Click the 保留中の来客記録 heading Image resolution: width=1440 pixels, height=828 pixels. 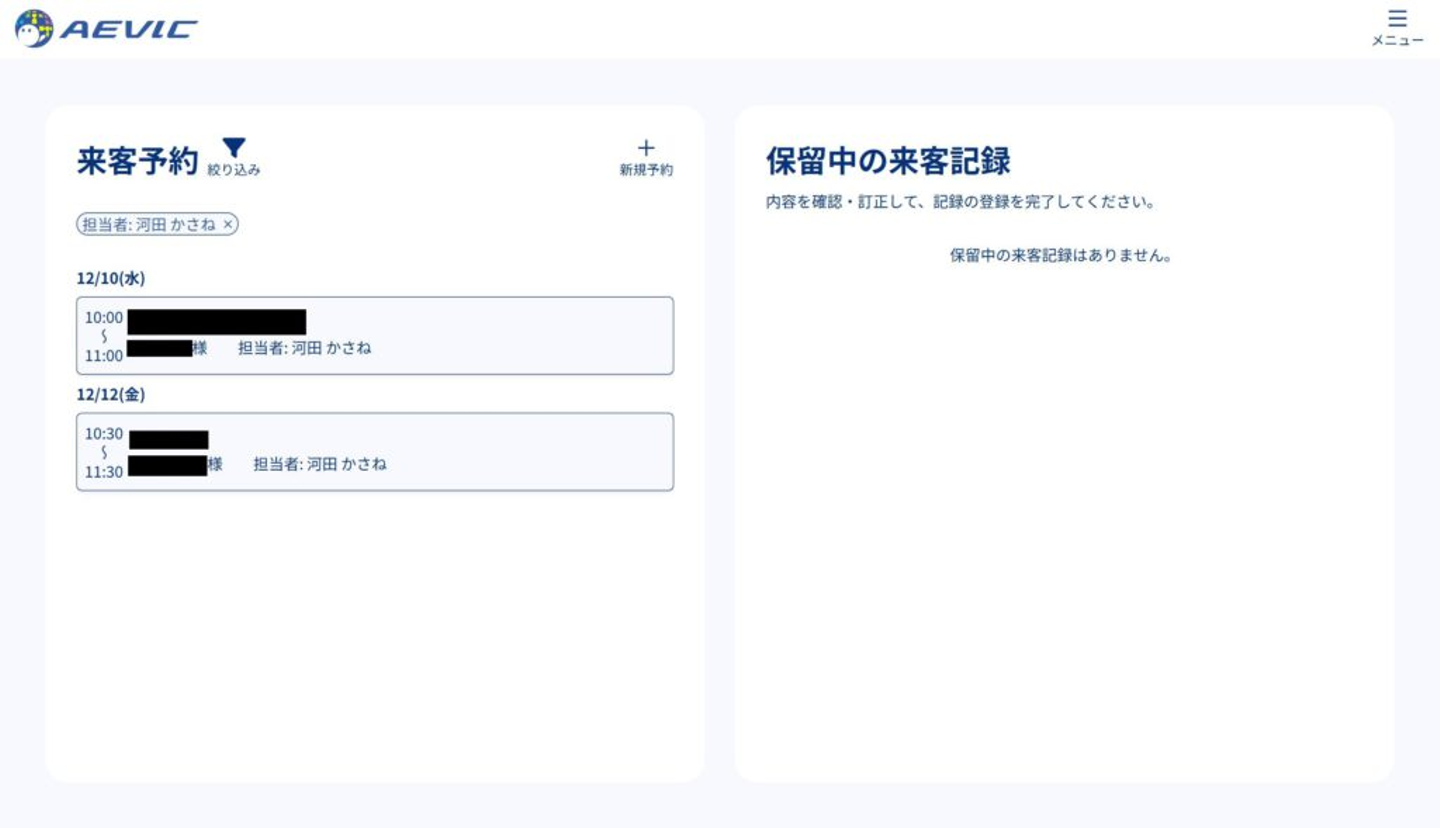click(888, 161)
